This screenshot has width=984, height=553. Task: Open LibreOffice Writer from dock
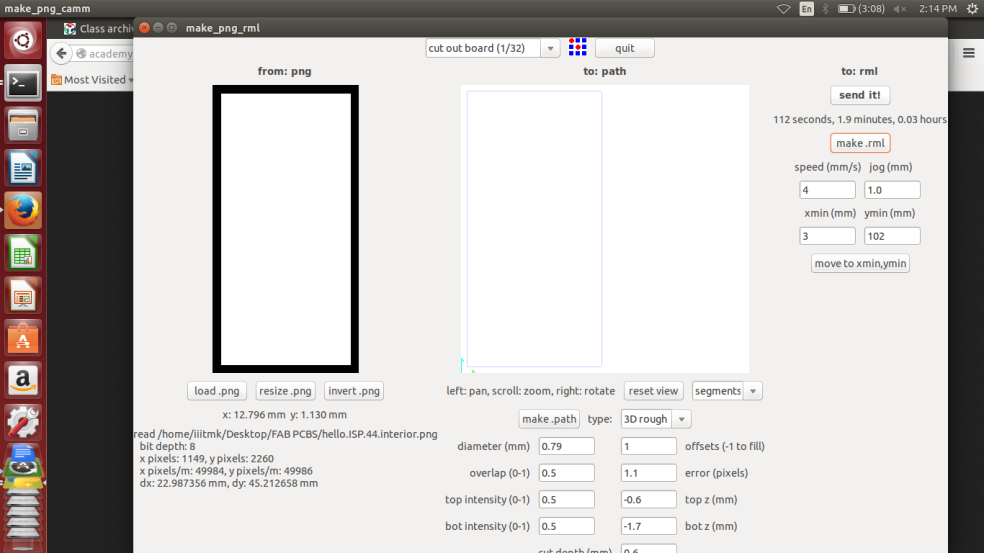(x=23, y=168)
